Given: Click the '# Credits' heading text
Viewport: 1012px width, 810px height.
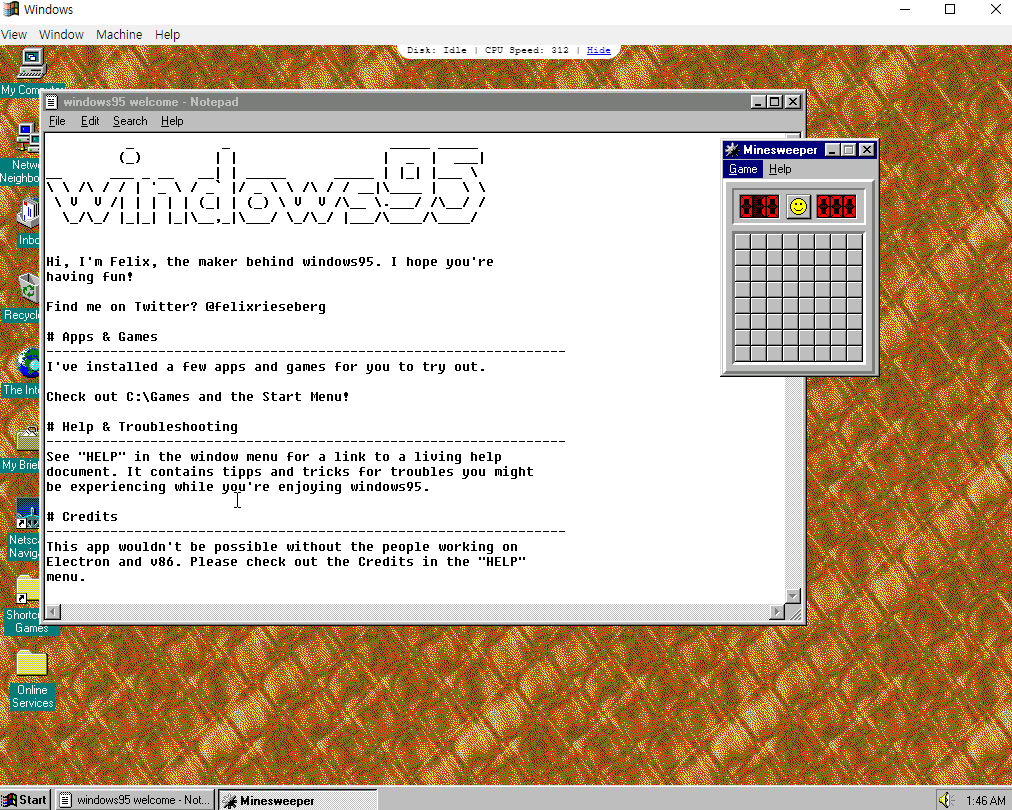Looking at the screenshot, I should (x=82, y=517).
